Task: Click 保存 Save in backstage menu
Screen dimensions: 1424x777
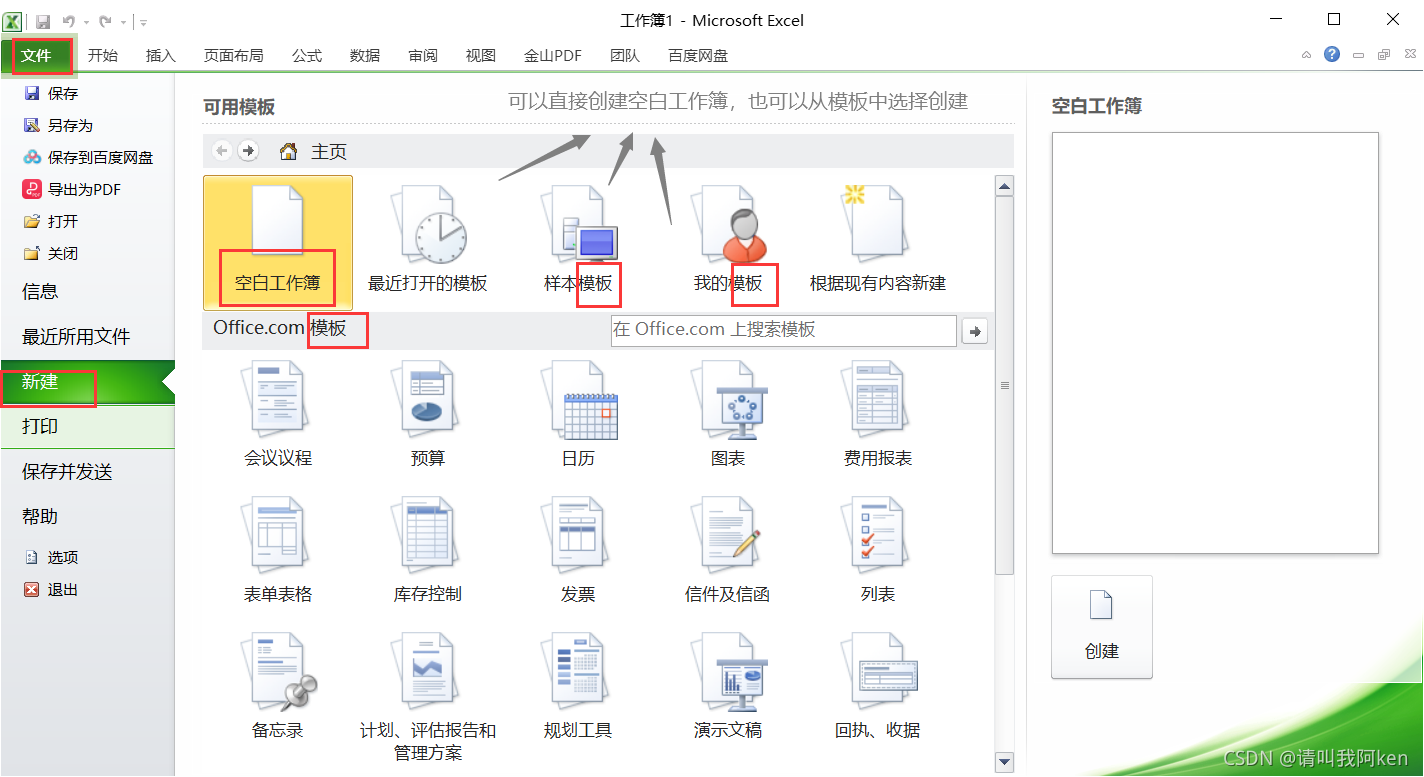Action: tap(52, 94)
